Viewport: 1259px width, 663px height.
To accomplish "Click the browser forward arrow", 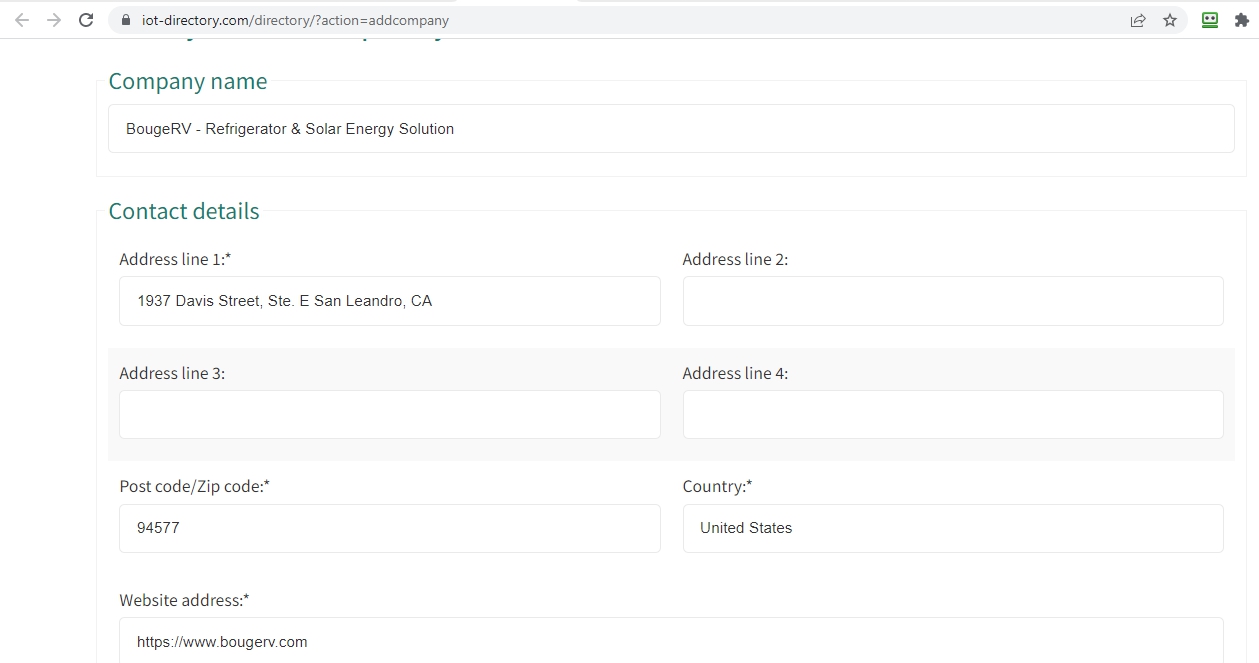I will 54,20.
